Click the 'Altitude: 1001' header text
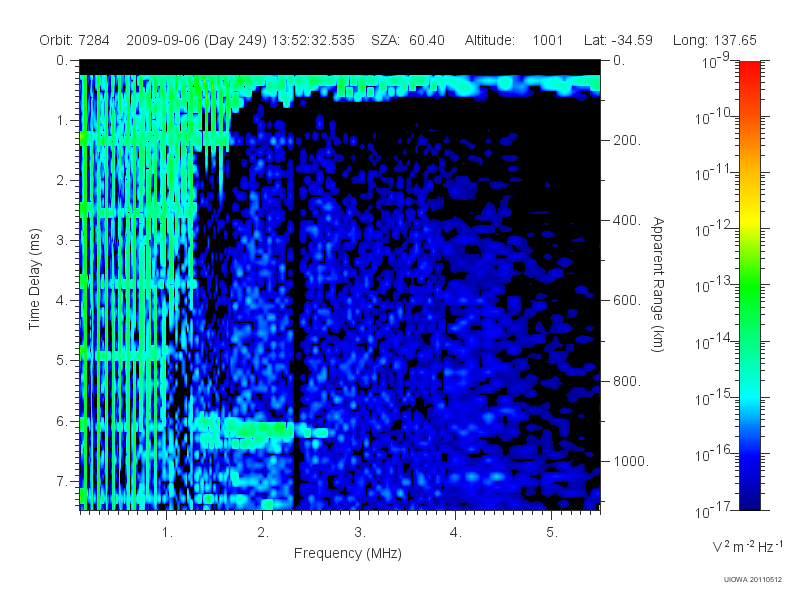800x600 pixels. pyautogui.click(x=513, y=40)
